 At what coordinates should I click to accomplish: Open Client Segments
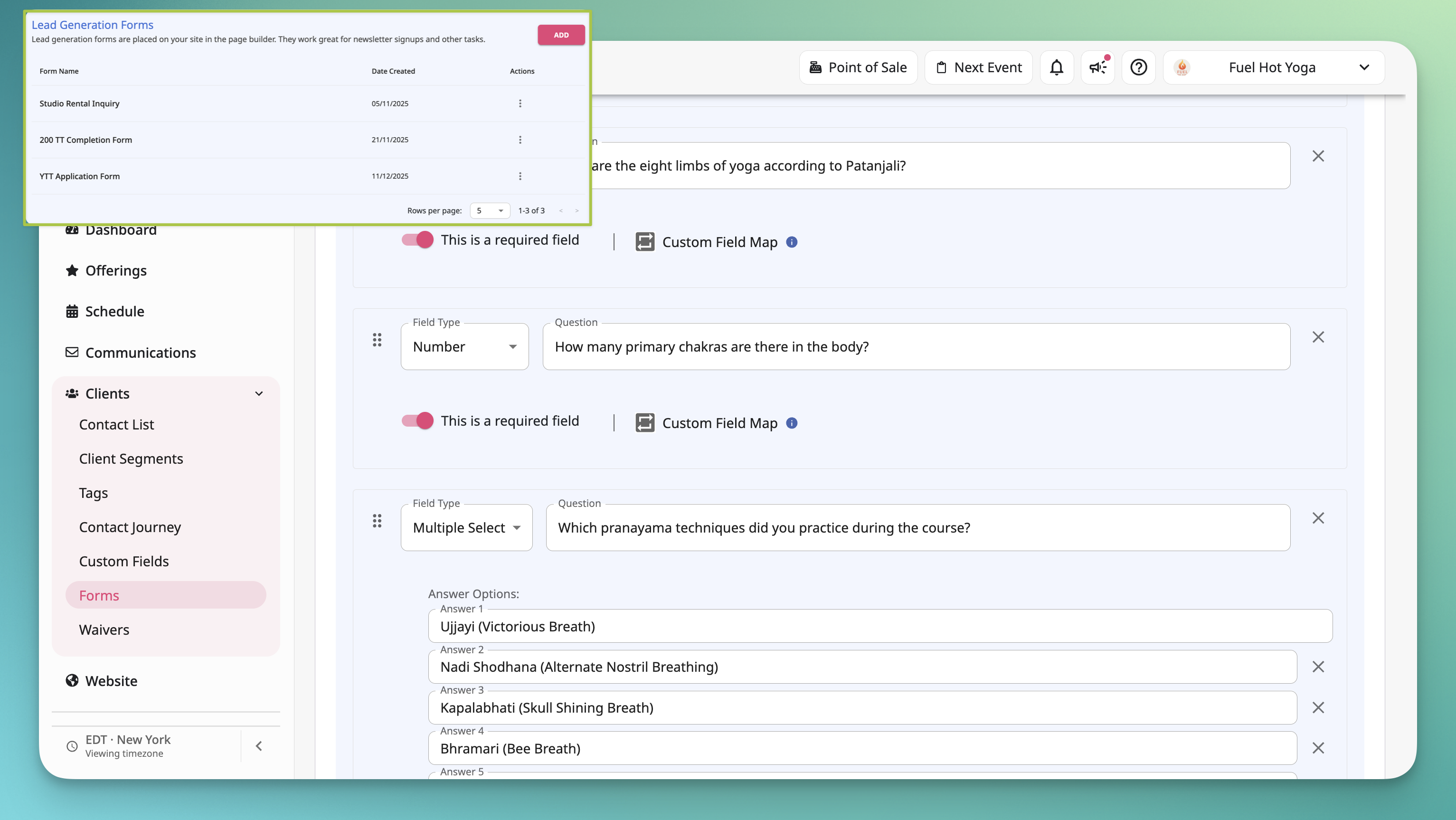point(131,458)
